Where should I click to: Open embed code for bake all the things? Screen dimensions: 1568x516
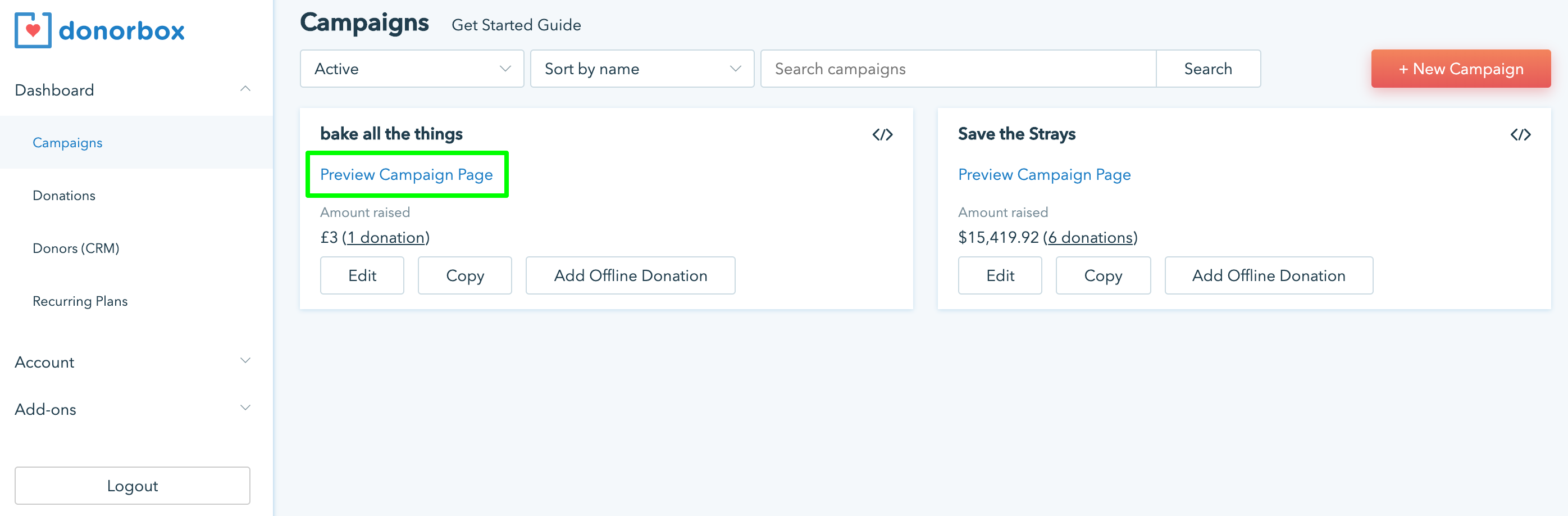[x=882, y=135]
